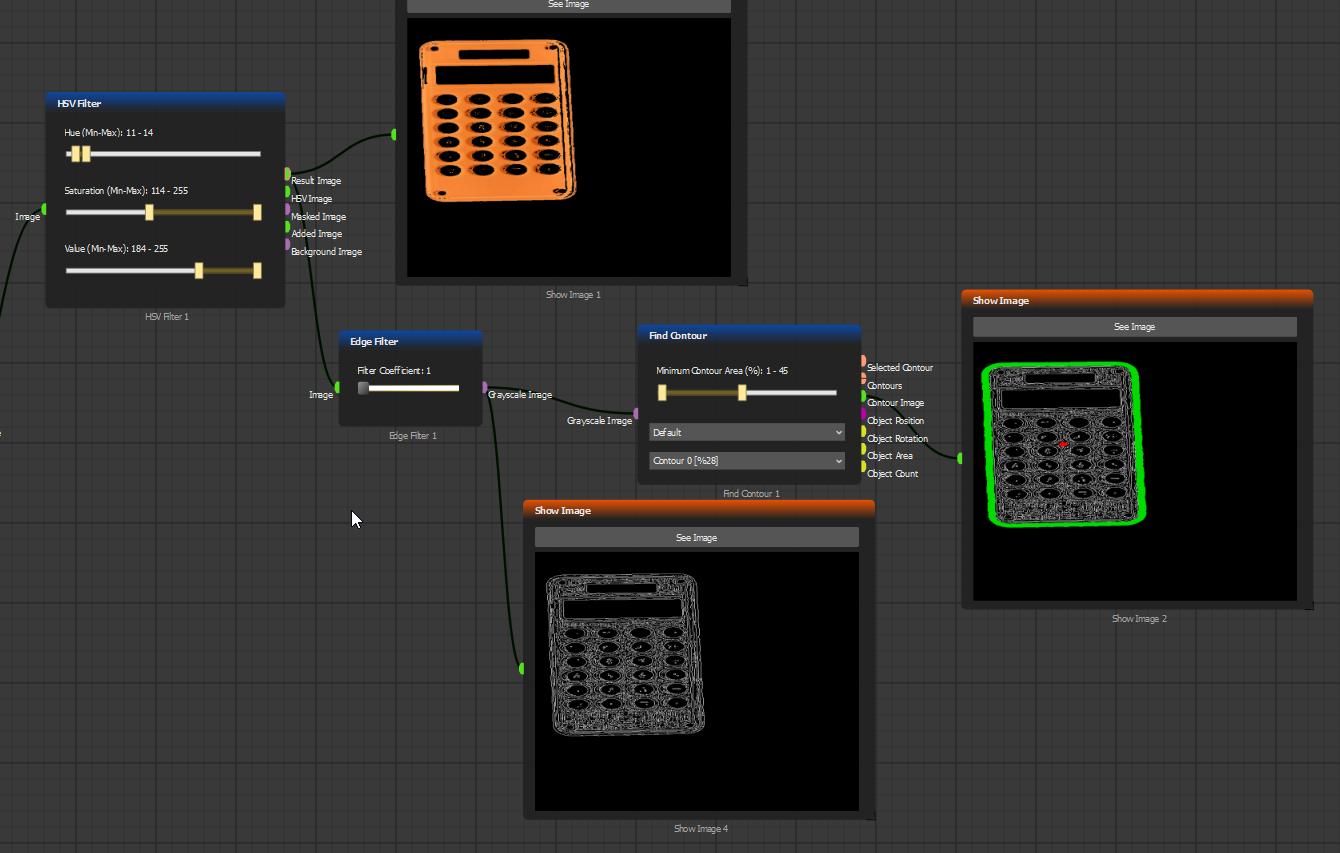Select the HSV Filter node title bar
This screenshot has height=853, width=1340.
point(165,102)
